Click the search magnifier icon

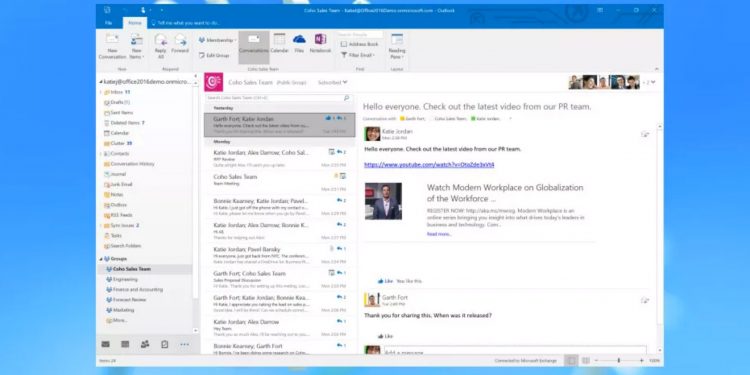click(347, 98)
